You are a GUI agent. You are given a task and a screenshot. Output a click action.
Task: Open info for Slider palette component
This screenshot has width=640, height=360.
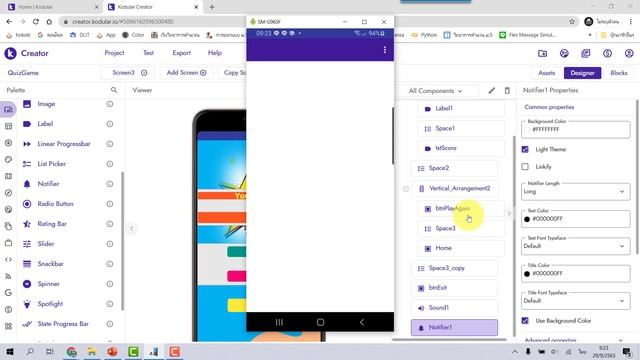pyautogui.click(x=110, y=244)
